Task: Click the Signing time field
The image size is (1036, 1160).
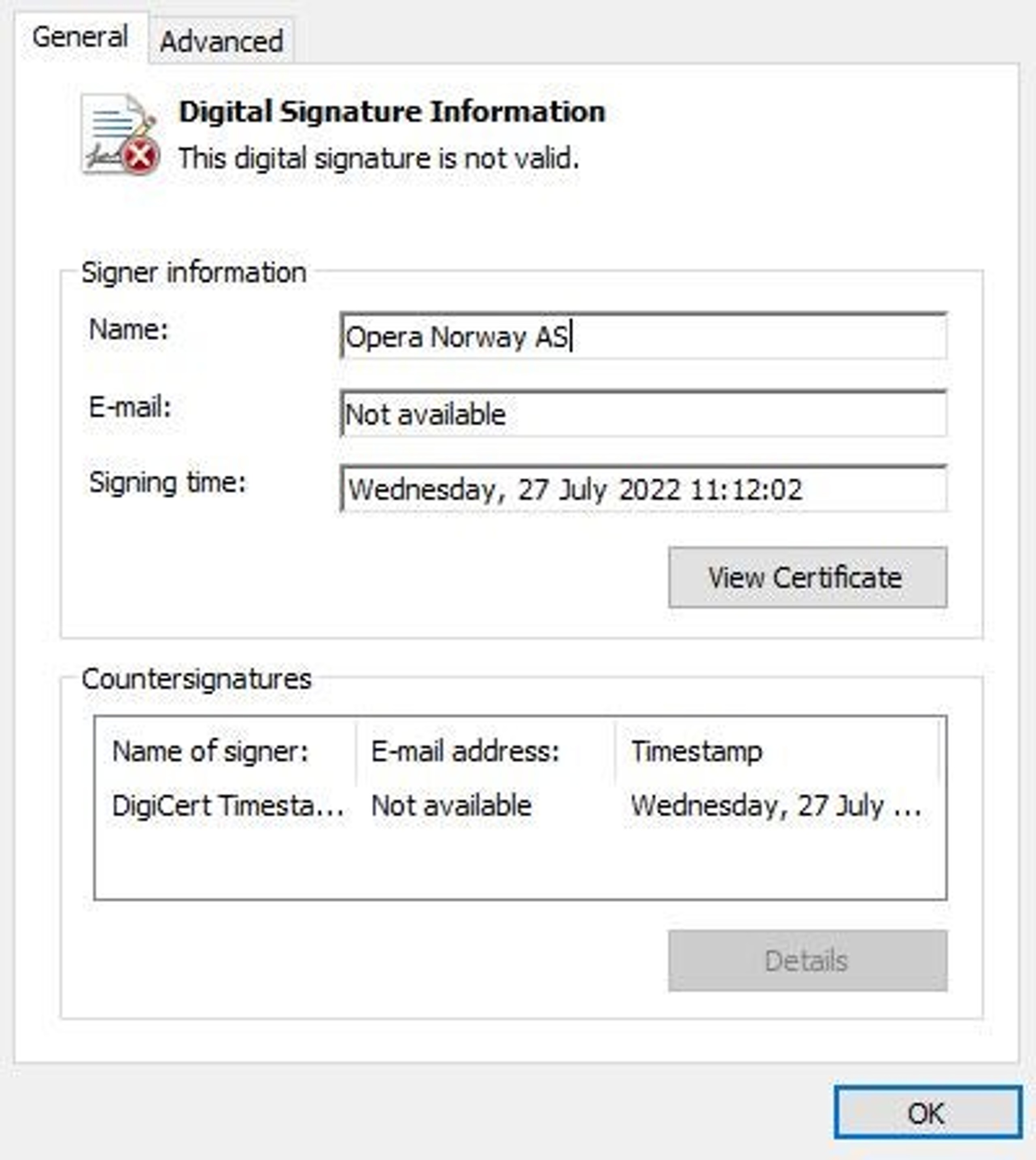Action: (x=644, y=489)
